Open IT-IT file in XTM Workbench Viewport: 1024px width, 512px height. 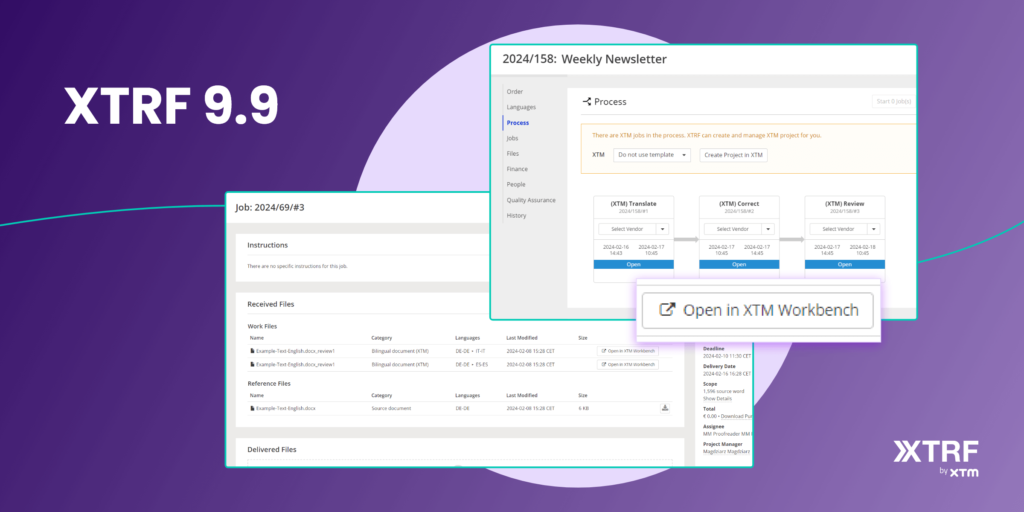(x=629, y=351)
